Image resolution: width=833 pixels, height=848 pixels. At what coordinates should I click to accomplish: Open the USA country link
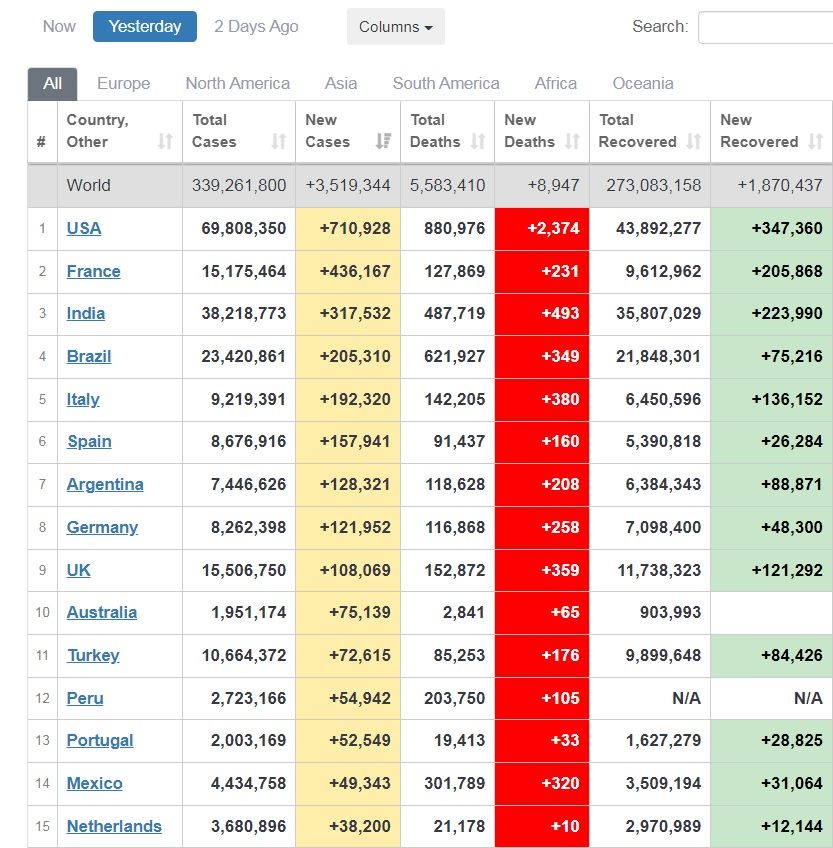click(84, 228)
